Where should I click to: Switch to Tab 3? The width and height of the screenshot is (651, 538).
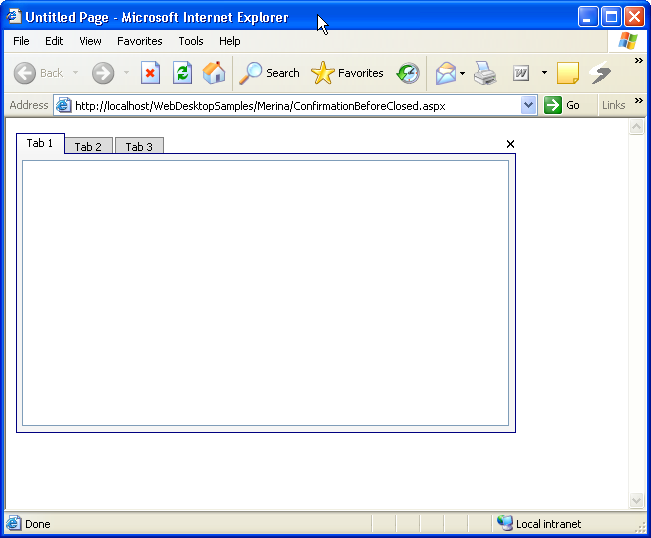[x=139, y=147]
